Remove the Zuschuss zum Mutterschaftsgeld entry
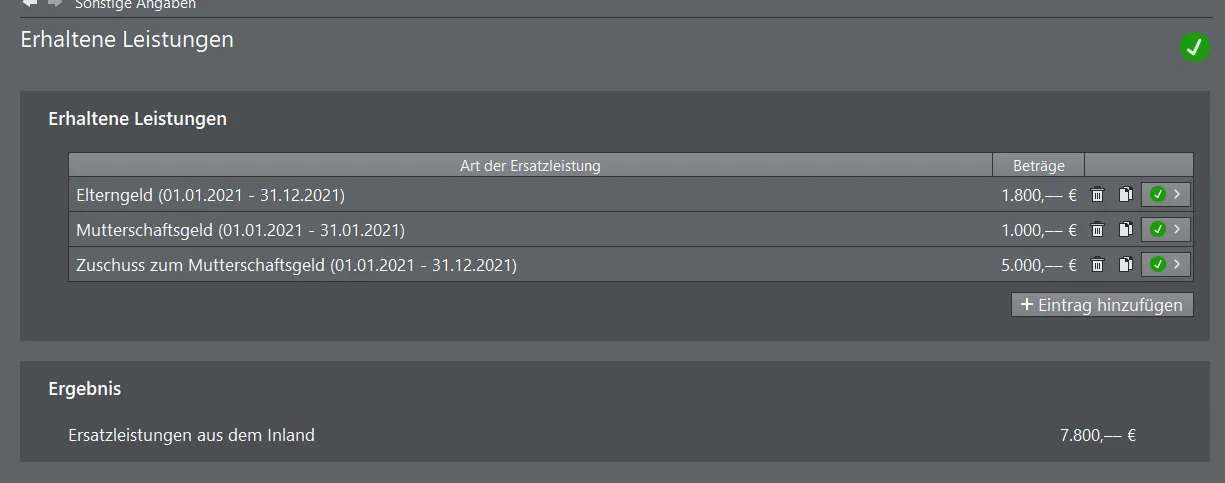The width and height of the screenshot is (1225, 483). (1097, 265)
